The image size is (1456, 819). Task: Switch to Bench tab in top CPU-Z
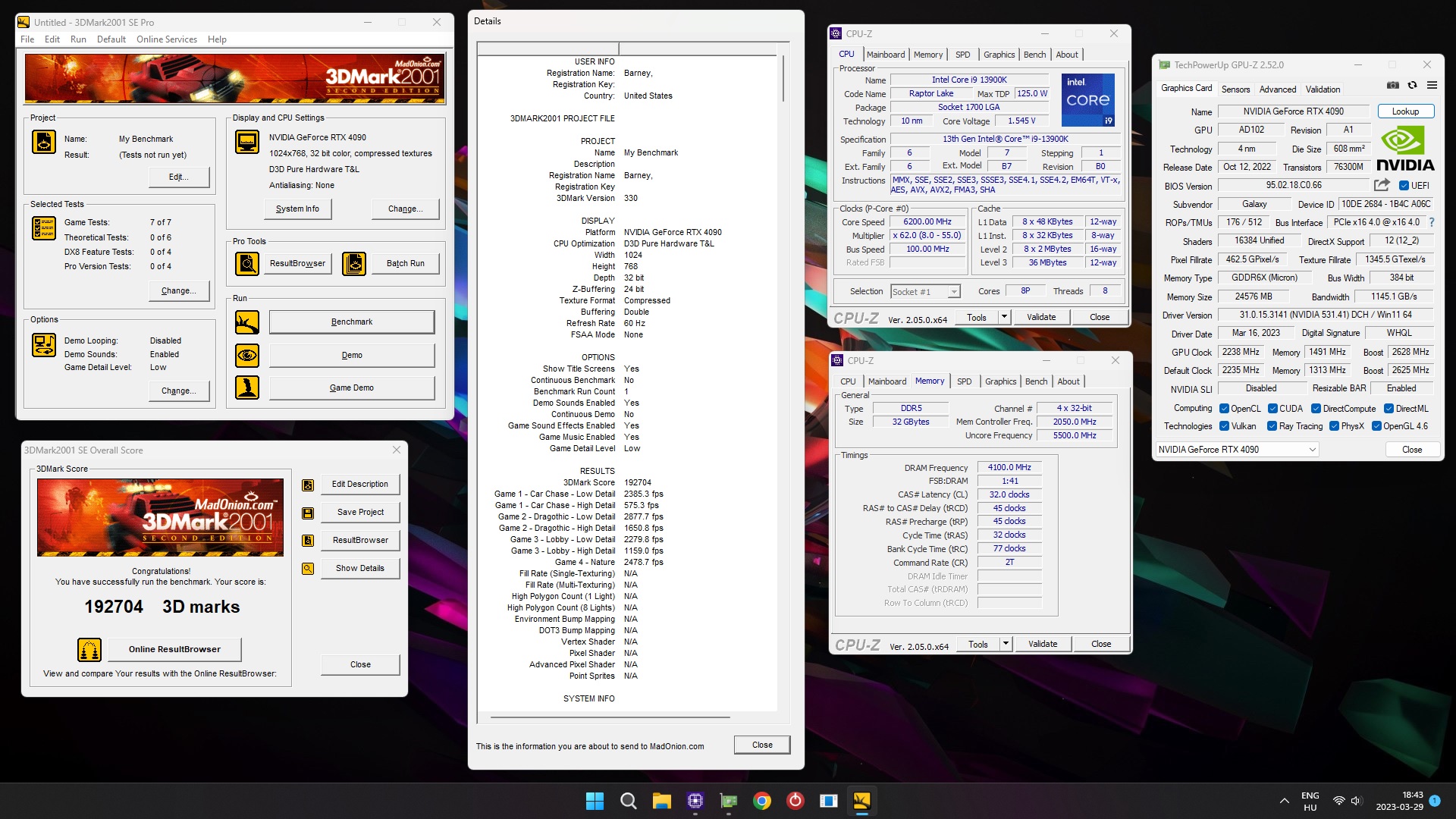point(1034,55)
